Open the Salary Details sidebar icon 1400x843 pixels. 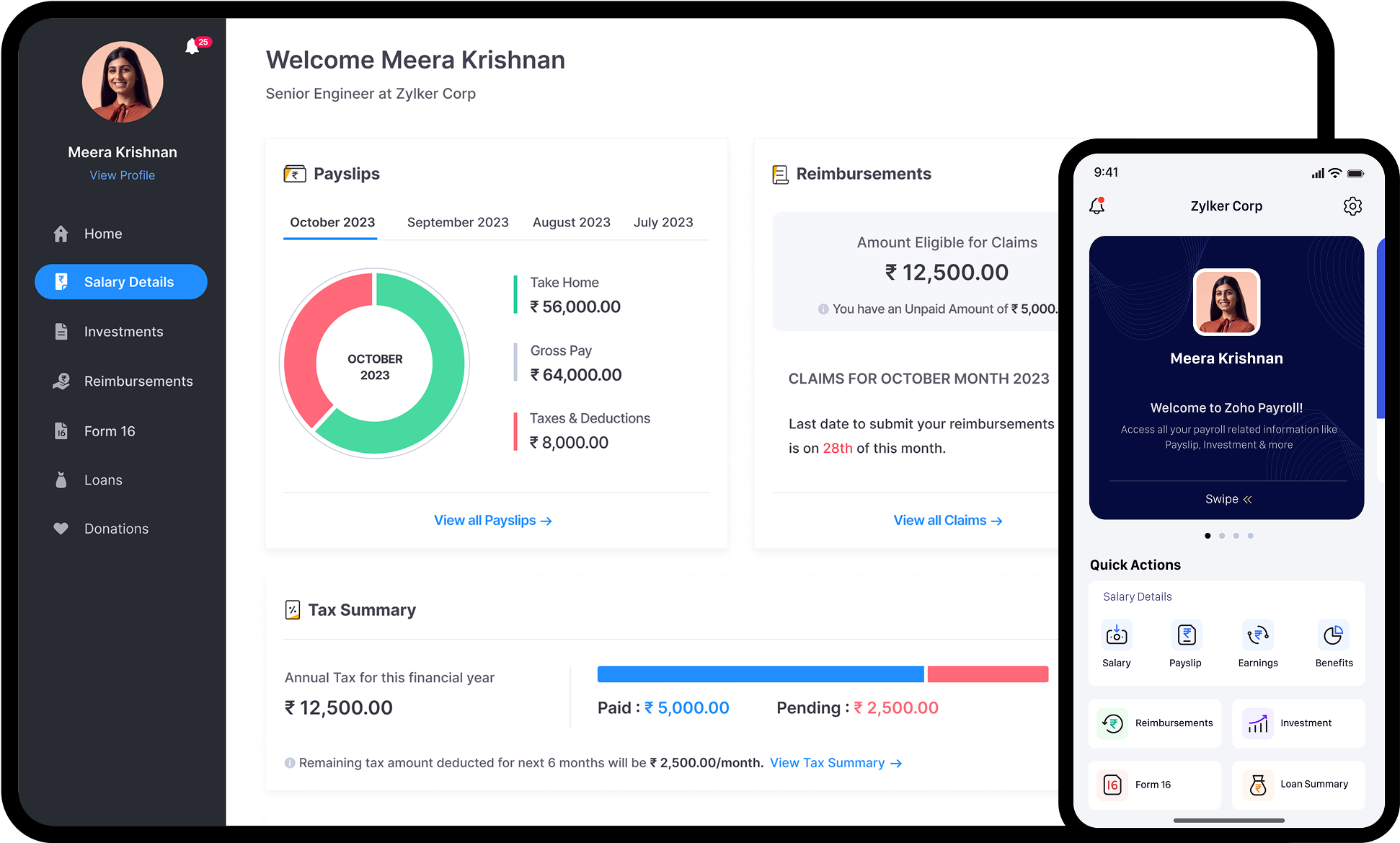click(61, 281)
